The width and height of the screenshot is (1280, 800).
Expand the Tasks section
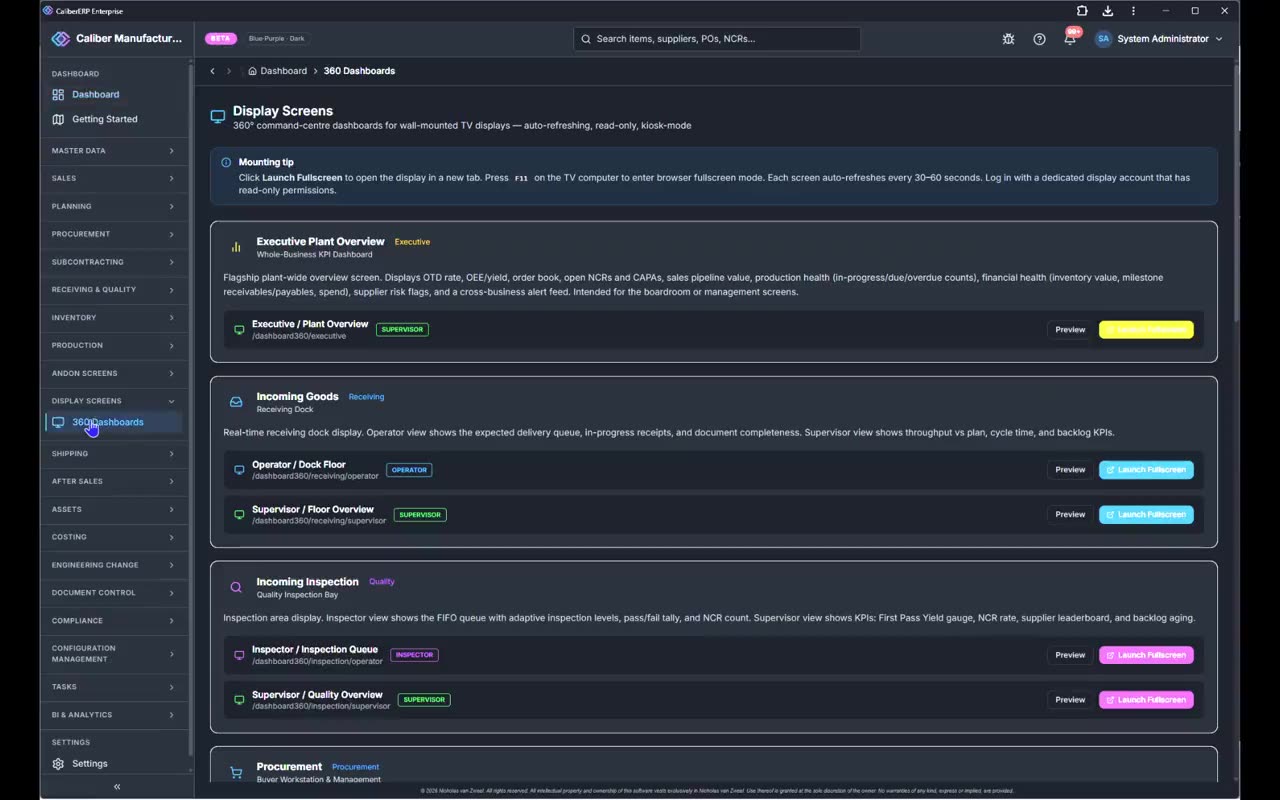click(x=114, y=687)
